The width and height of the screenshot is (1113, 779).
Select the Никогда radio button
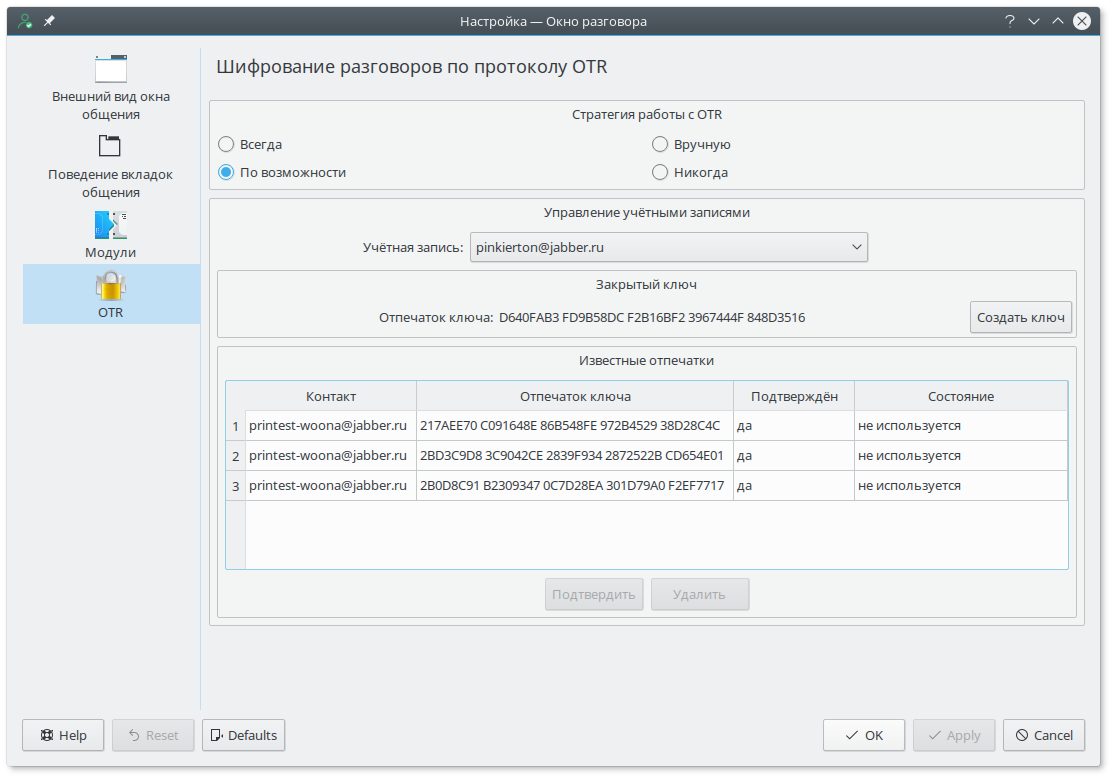click(660, 173)
